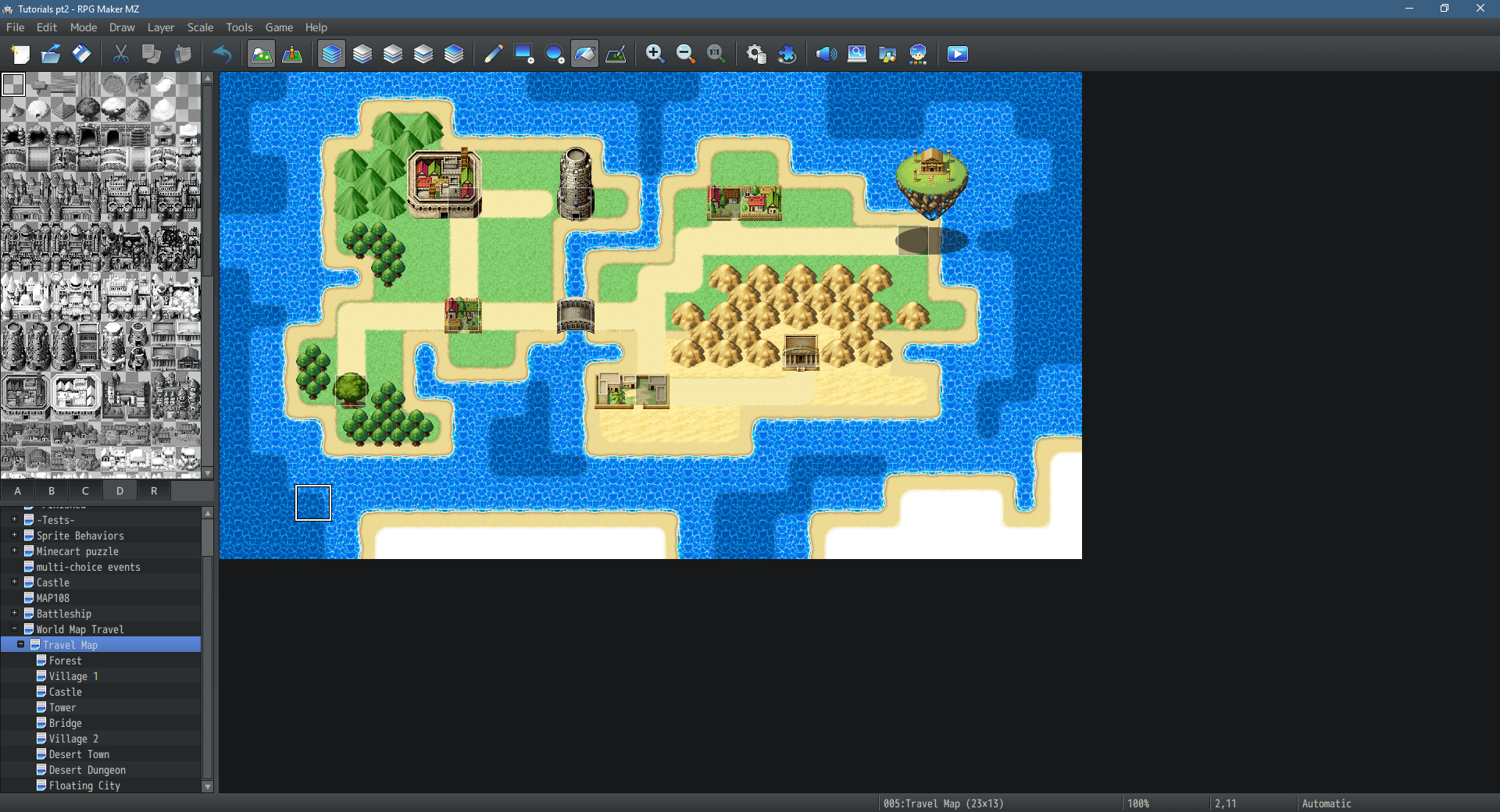Launch a playtest of the game

(x=957, y=54)
